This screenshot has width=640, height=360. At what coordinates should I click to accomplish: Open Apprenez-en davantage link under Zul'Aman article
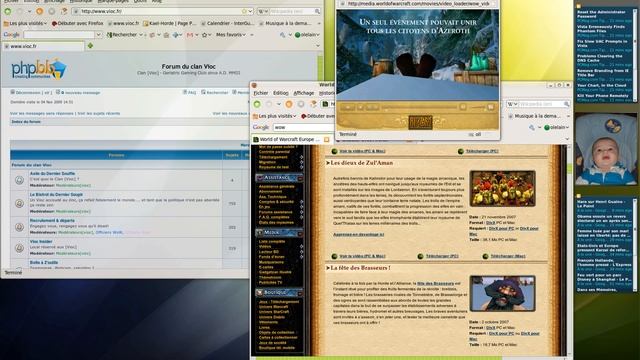click(x=358, y=235)
